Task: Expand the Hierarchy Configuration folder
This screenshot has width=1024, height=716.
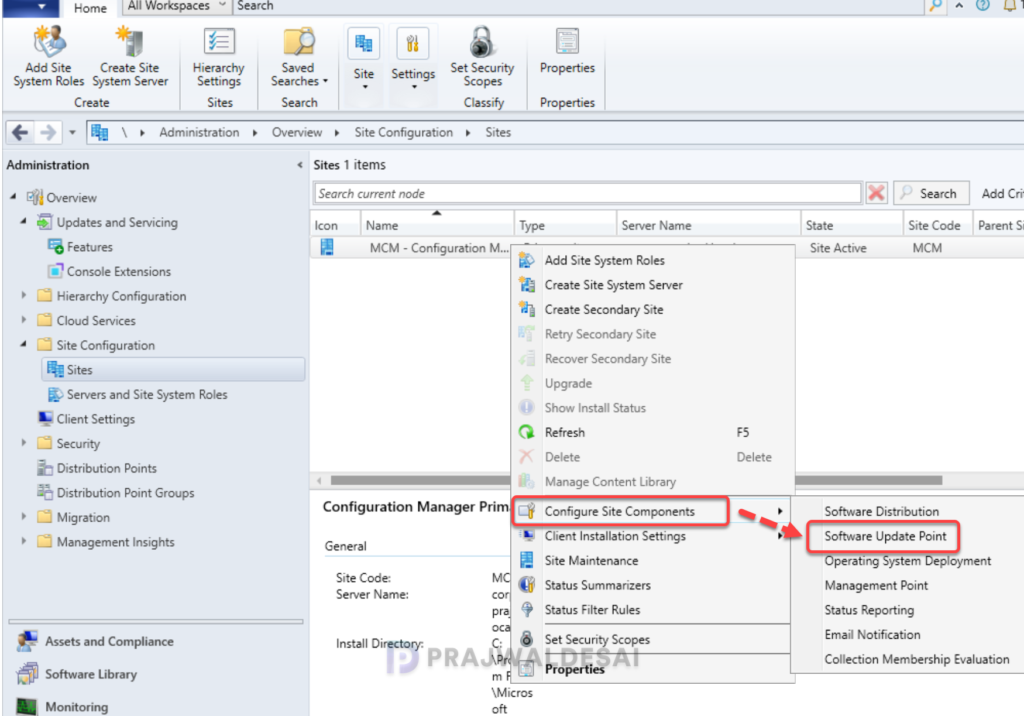Action: pos(24,296)
